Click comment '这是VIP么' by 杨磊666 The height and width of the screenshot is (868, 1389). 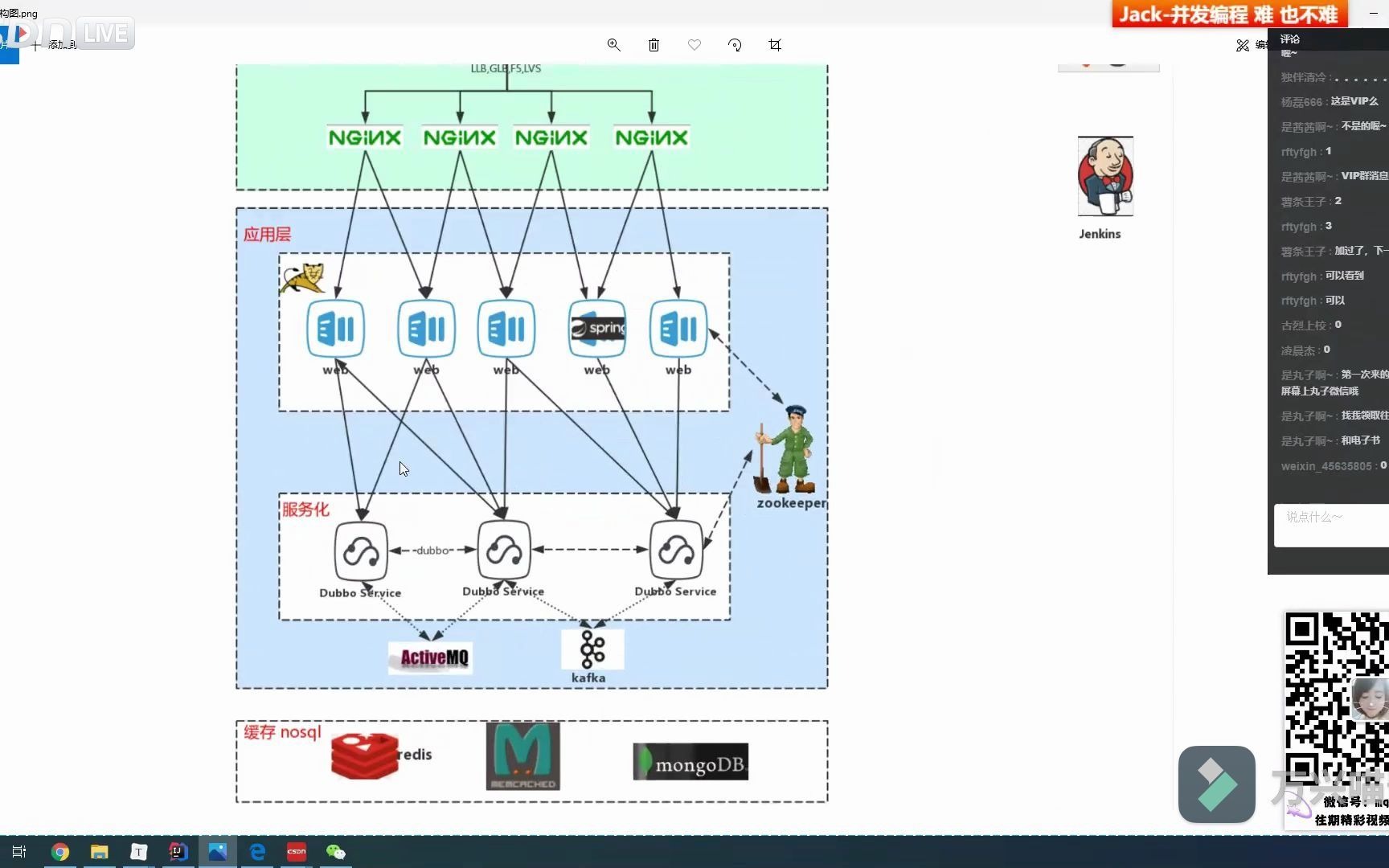(x=1354, y=101)
